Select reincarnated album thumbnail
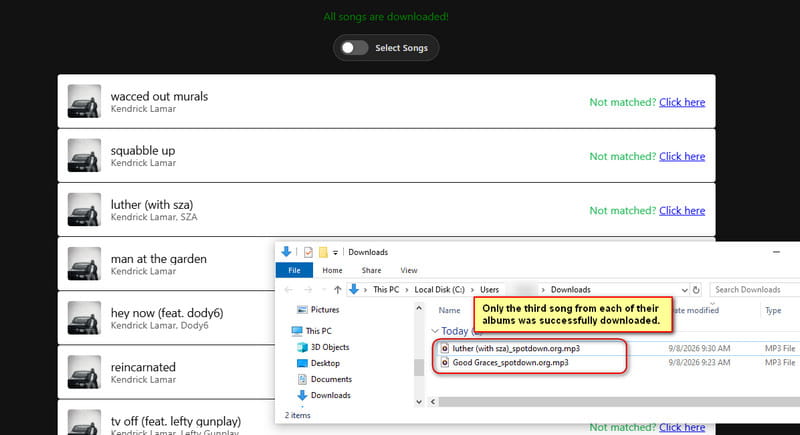Viewport: 800px width, 435px height. (84, 372)
